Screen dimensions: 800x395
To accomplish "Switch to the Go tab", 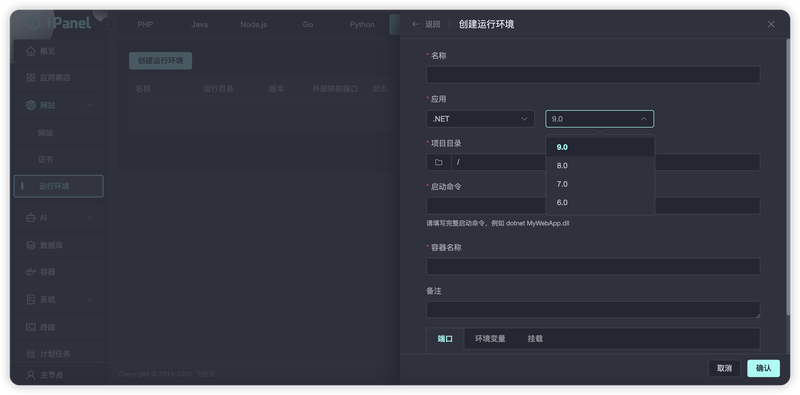I will (308, 24).
